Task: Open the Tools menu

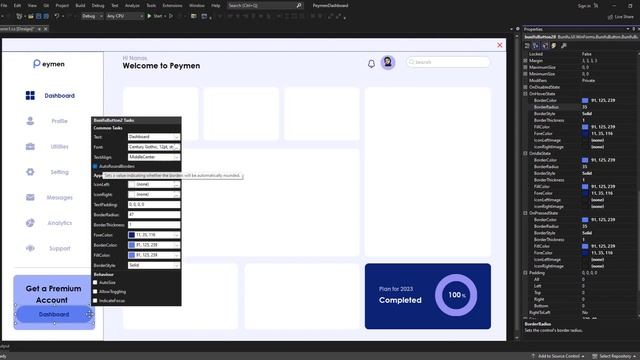Action: tap(151, 6)
